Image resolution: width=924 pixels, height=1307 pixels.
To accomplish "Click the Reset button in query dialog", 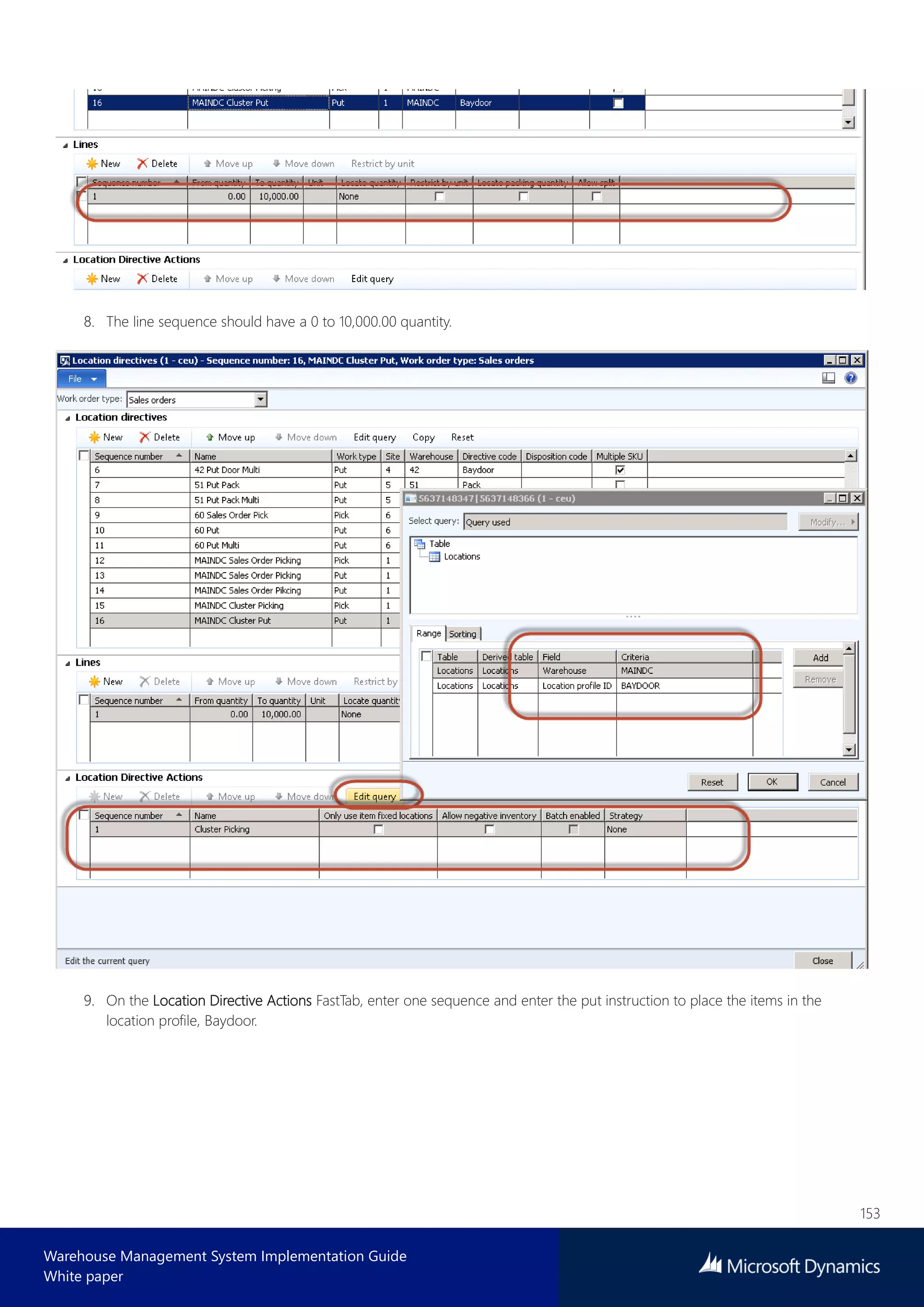I will (712, 782).
